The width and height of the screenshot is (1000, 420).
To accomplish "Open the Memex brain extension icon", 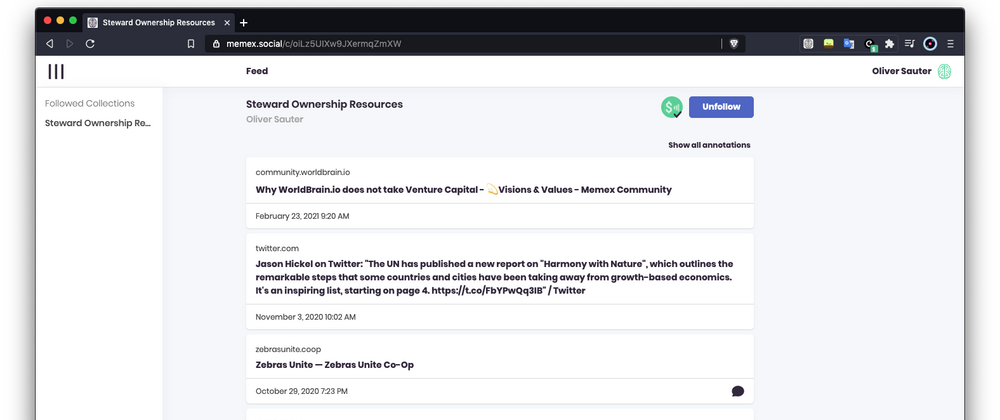I will [808, 44].
